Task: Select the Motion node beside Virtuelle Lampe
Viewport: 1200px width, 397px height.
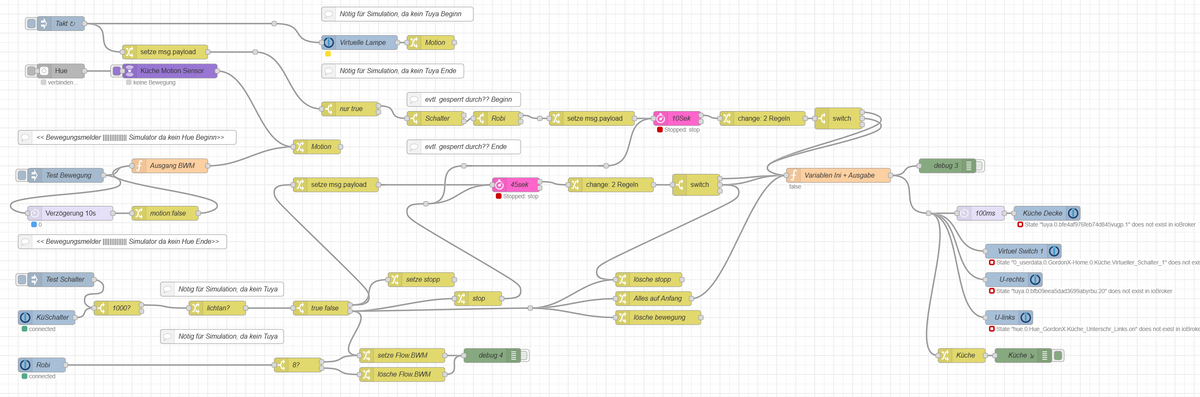Action: [429, 43]
